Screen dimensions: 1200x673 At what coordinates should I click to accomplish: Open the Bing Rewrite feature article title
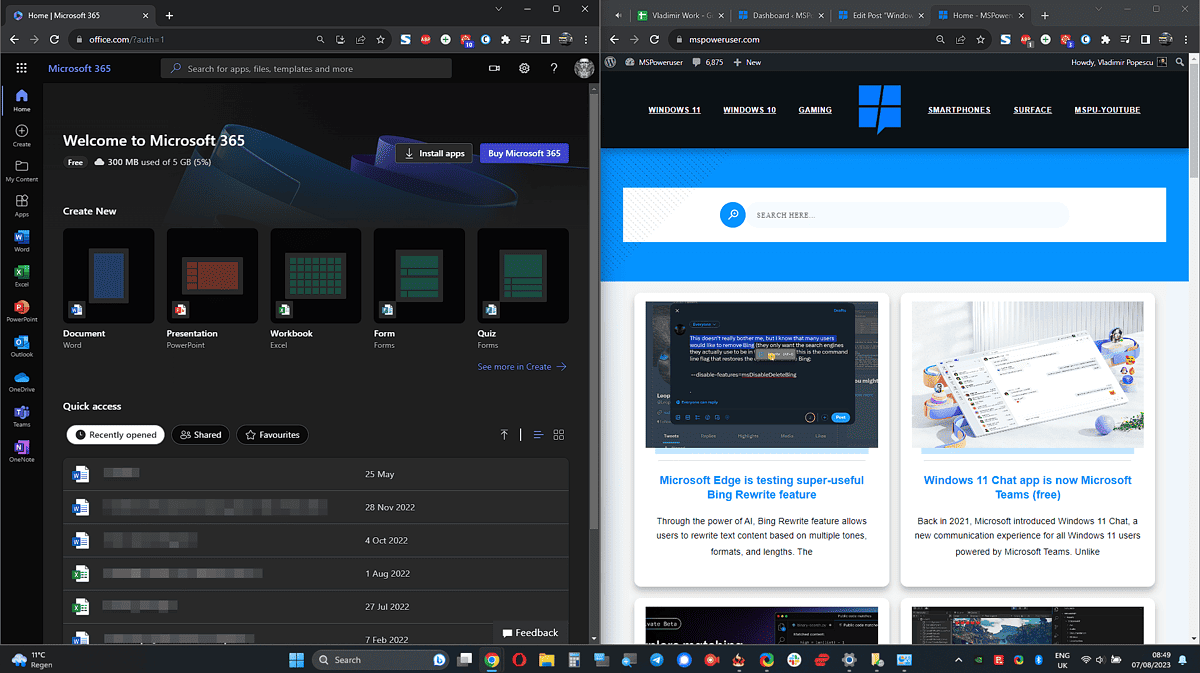coord(762,487)
